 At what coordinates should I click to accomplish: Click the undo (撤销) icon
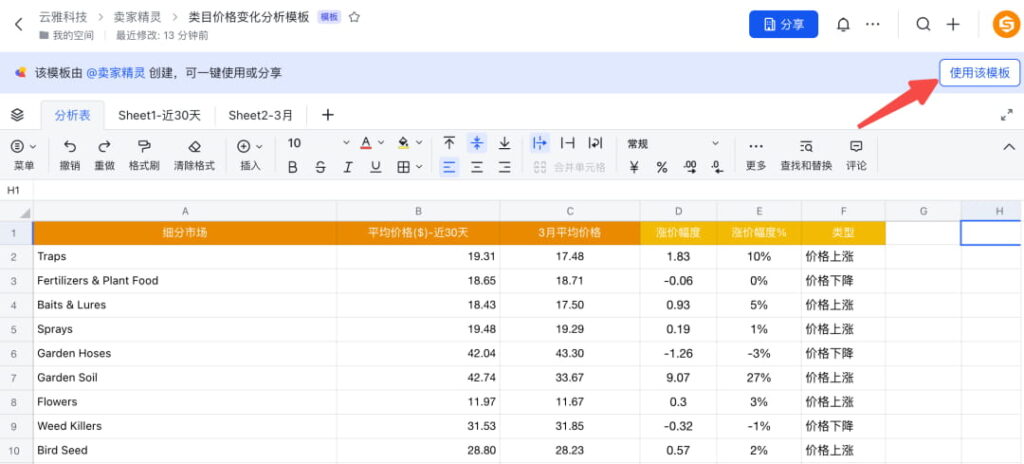69,146
